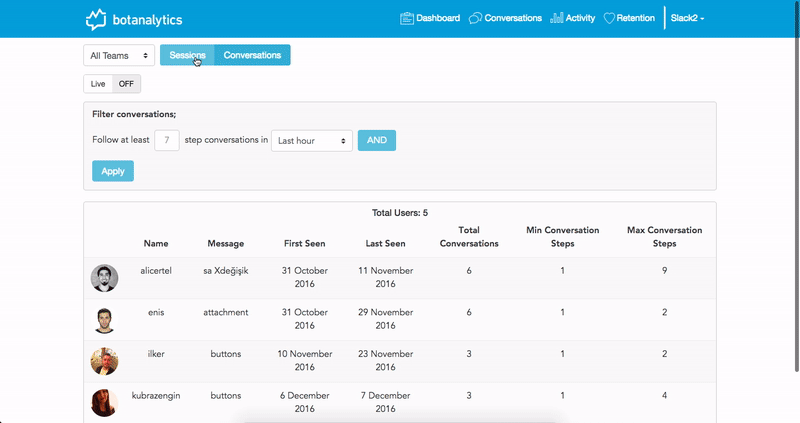Click the Conversations speech bubble icon
800x423 pixels.
(475, 18)
